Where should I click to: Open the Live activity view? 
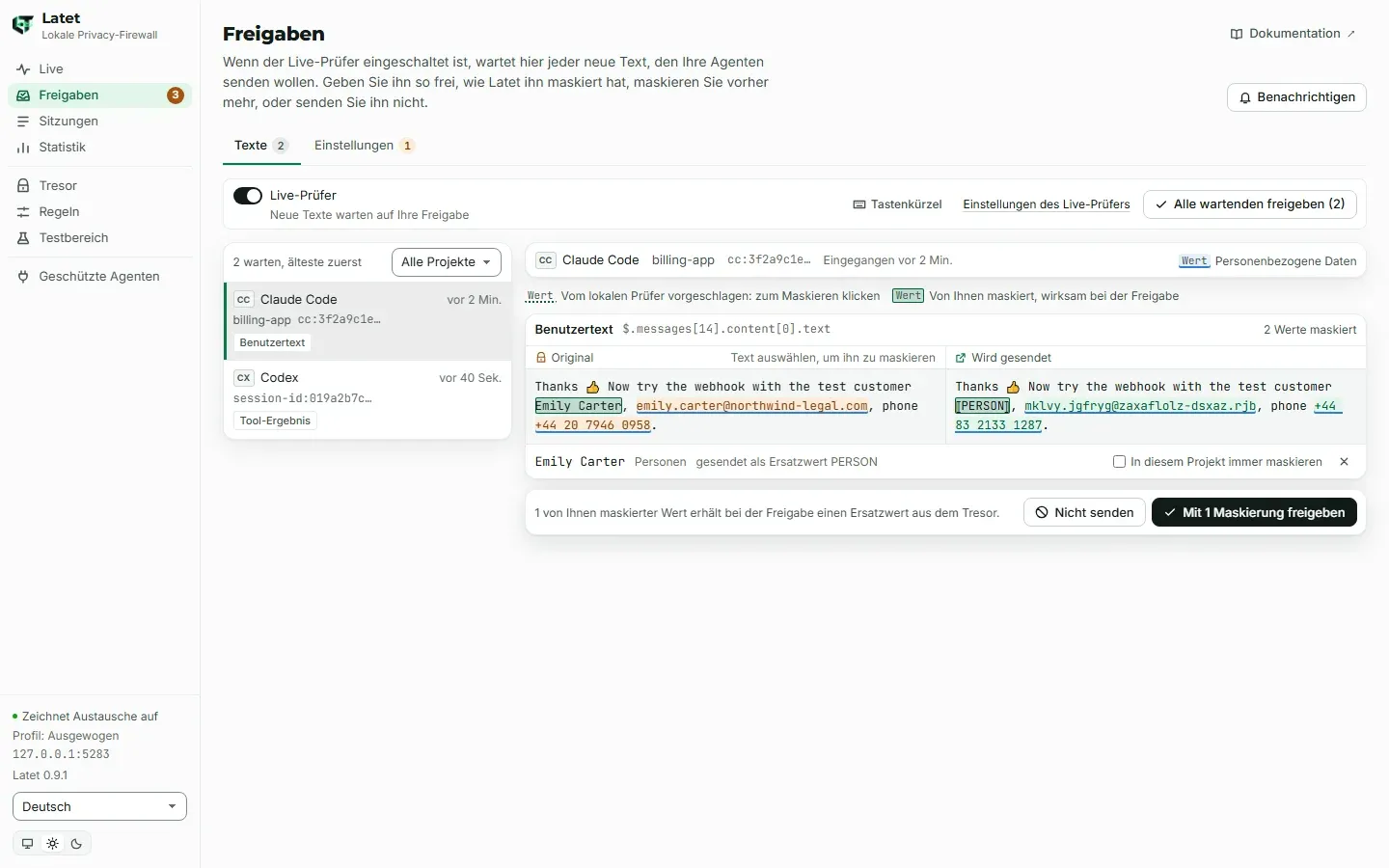click(x=100, y=69)
